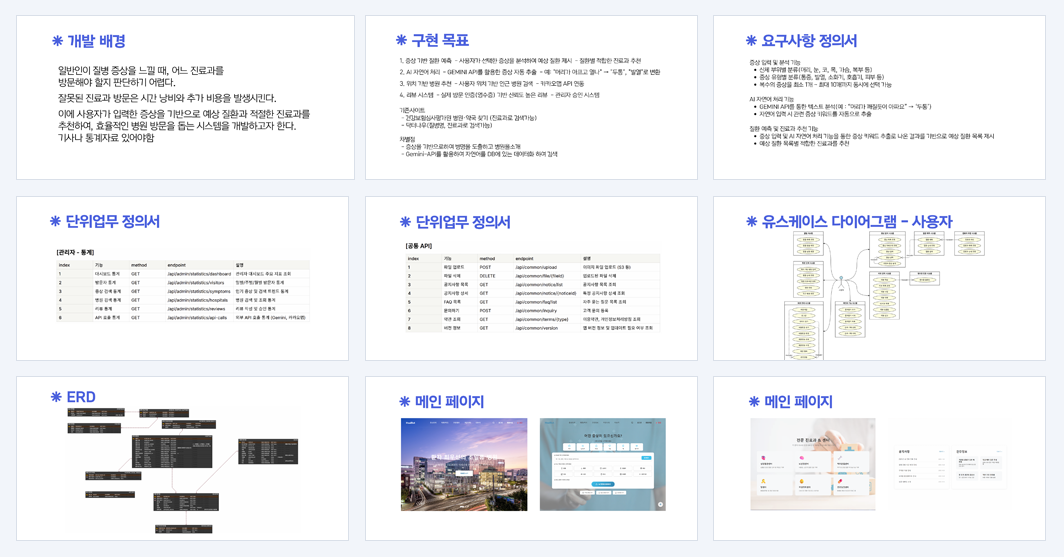
Task: Click the /api/common/faq/list endpoint cell
Action: 536,302
